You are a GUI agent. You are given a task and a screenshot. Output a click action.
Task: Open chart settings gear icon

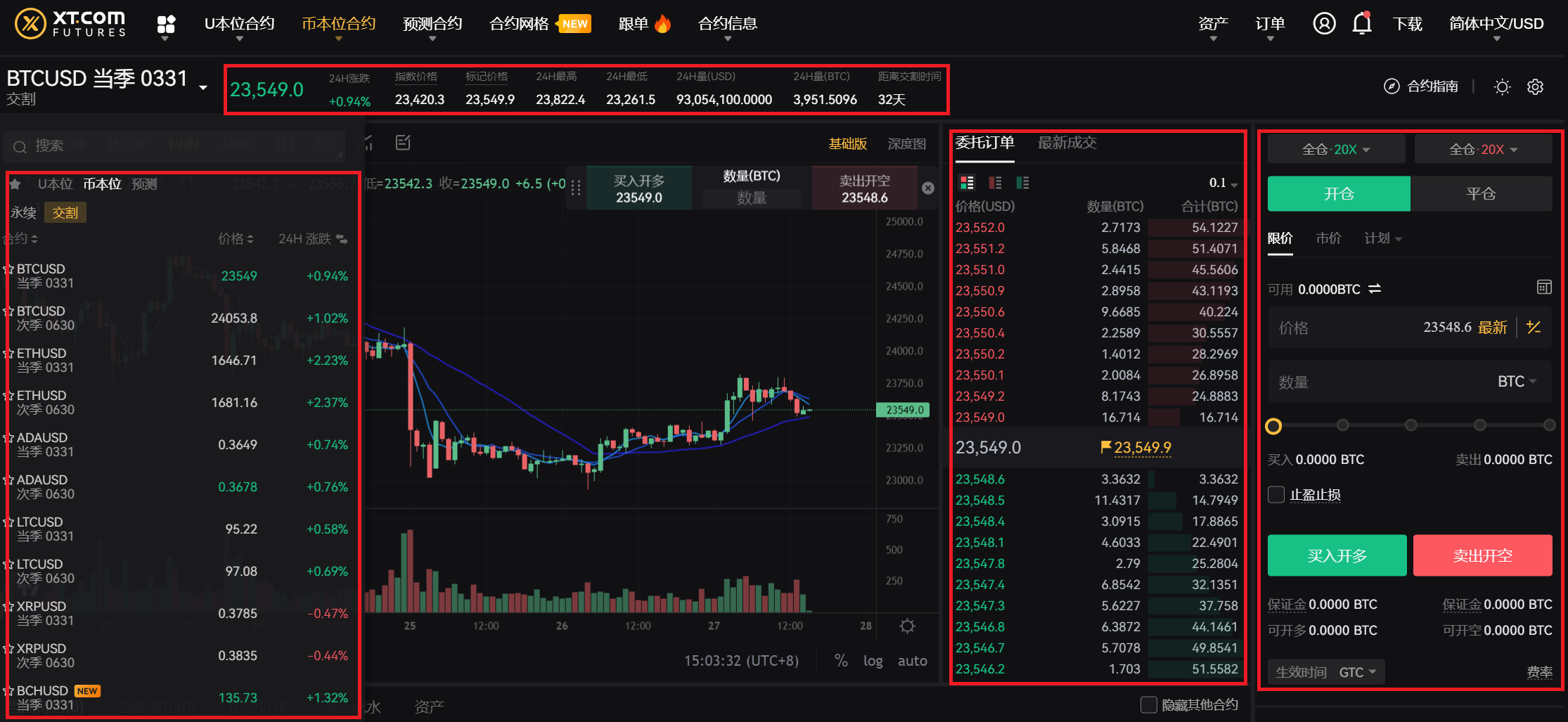[x=908, y=626]
